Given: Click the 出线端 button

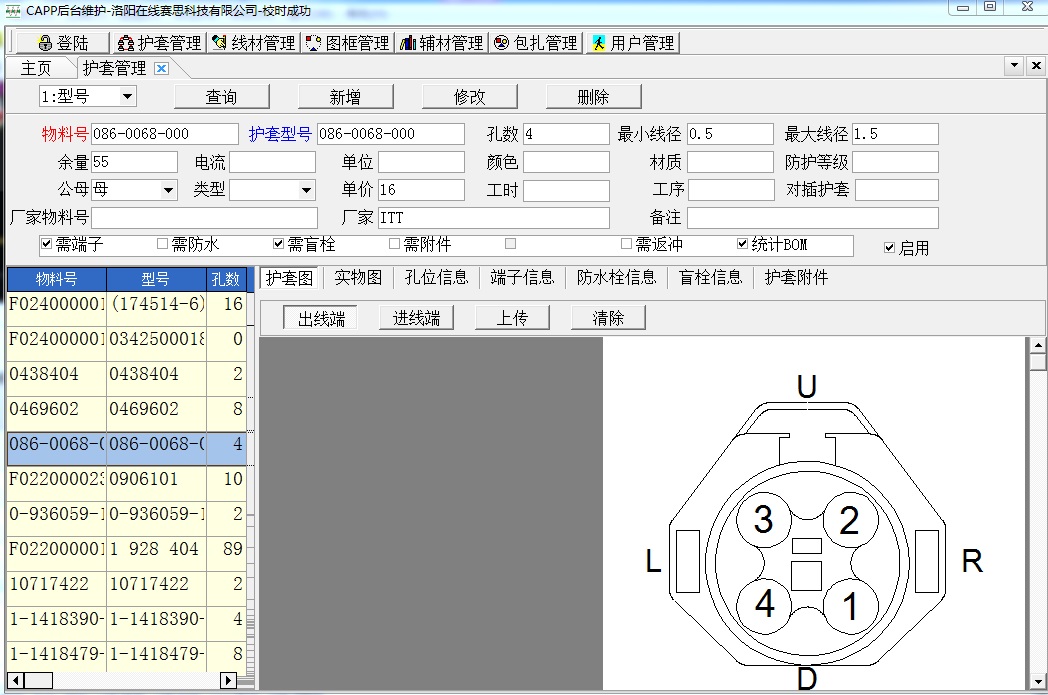Looking at the screenshot, I should [x=321, y=318].
